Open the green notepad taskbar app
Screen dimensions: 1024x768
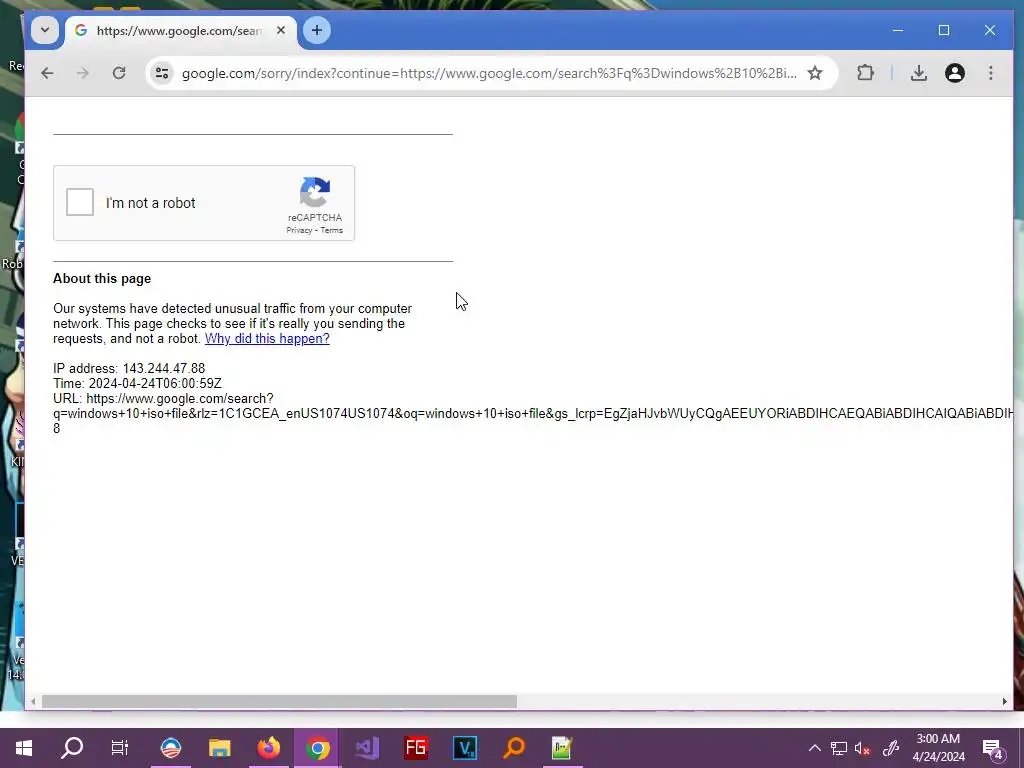pyautogui.click(x=562, y=748)
